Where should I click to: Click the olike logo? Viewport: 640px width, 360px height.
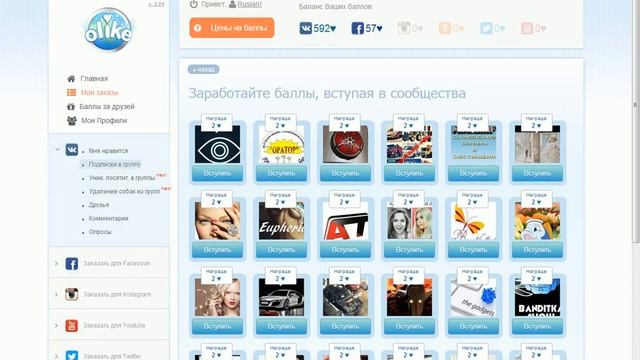[x=109, y=30]
